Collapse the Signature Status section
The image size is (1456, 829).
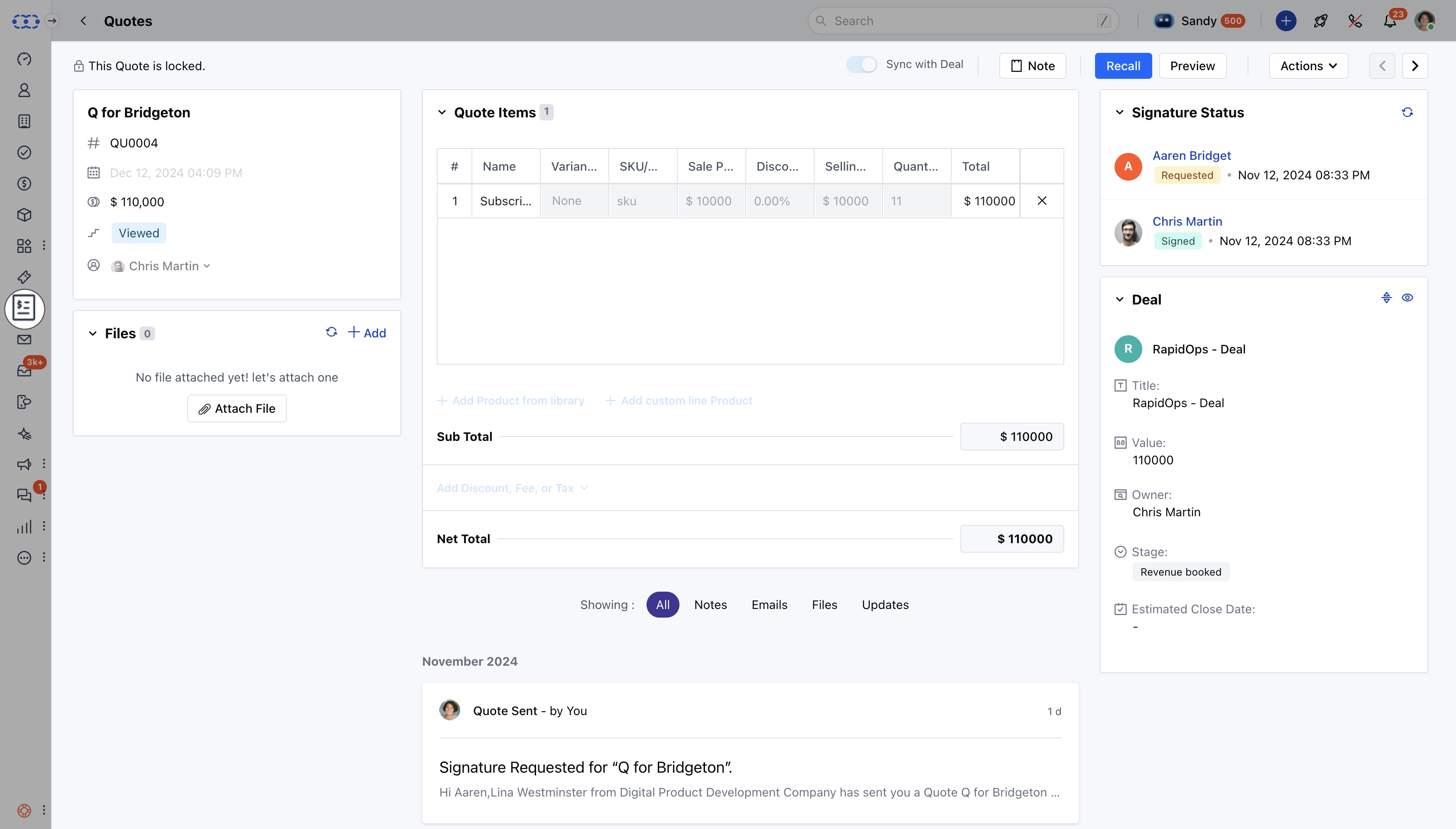pyautogui.click(x=1119, y=113)
